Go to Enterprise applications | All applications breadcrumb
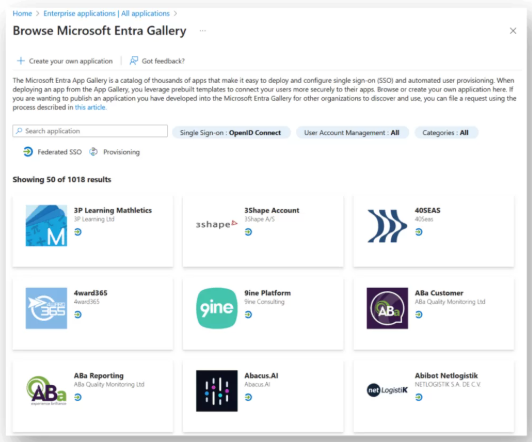The image size is (532, 442). 106,14
